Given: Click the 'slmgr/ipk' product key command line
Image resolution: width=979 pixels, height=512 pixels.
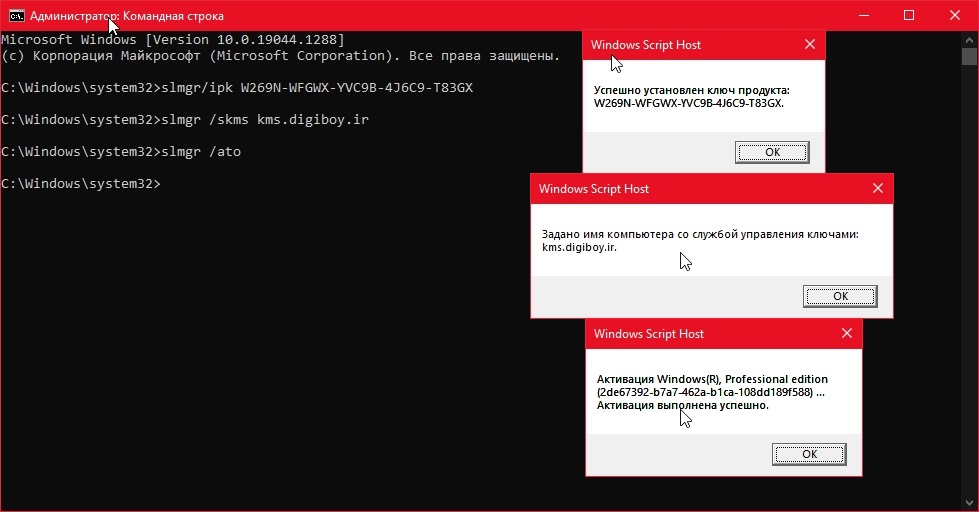Looking at the screenshot, I should [237, 88].
